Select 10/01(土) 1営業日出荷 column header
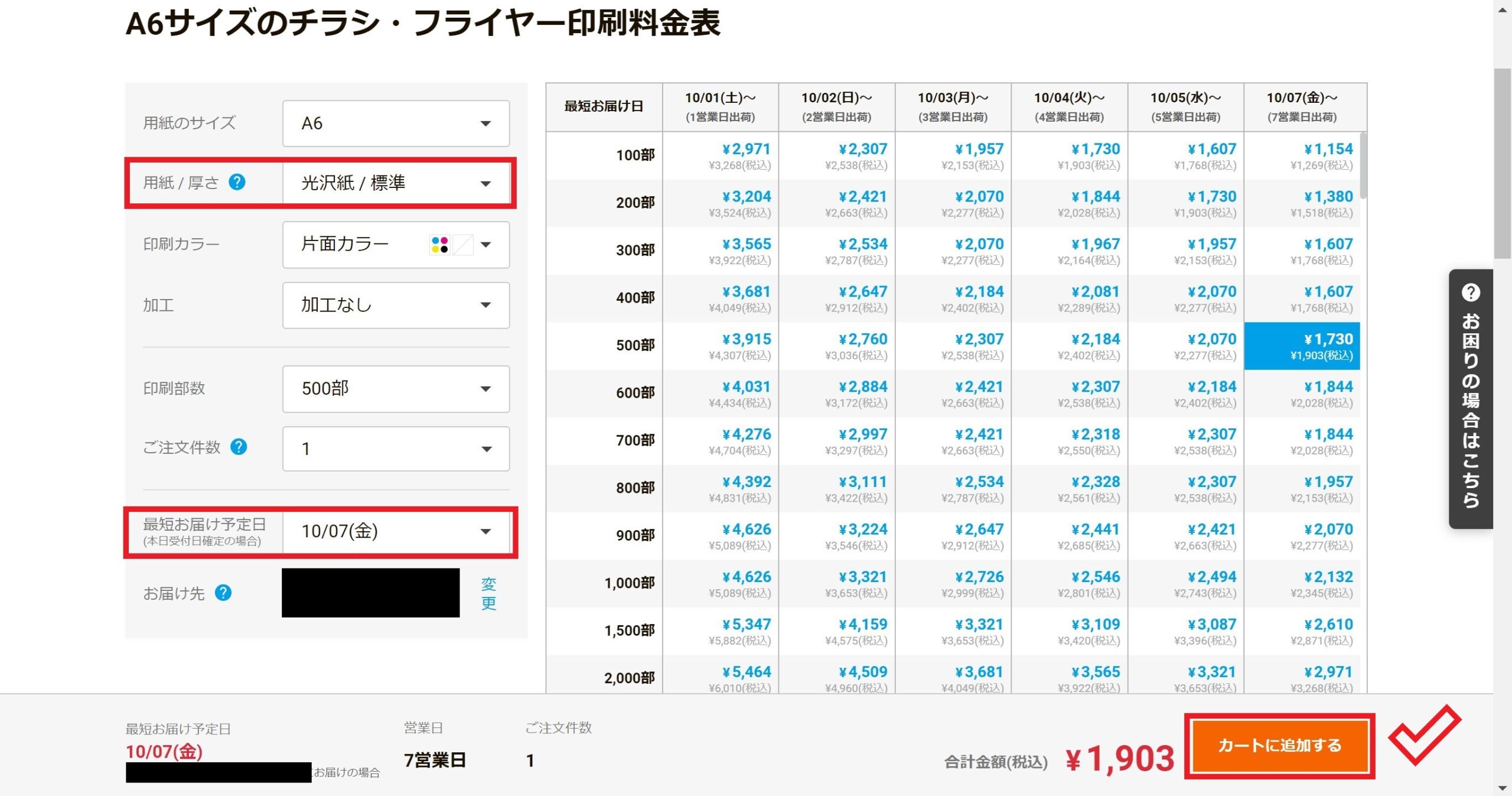Image resolution: width=1512 pixels, height=796 pixels. coord(720,107)
